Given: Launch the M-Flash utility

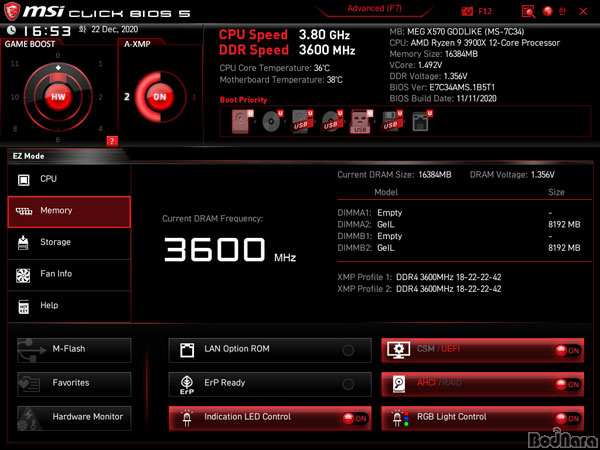Looking at the screenshot, I should click(x=74, y=350).
